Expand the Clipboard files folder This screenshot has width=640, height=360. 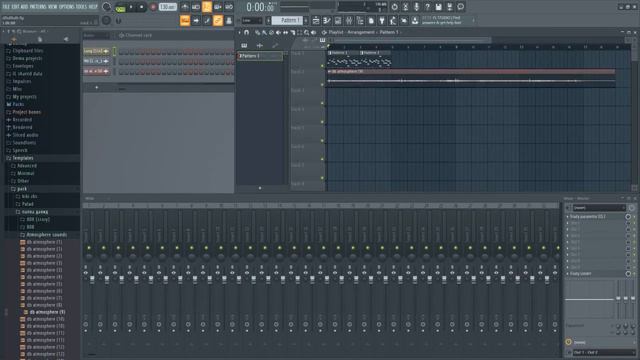[x=27, y=51]
